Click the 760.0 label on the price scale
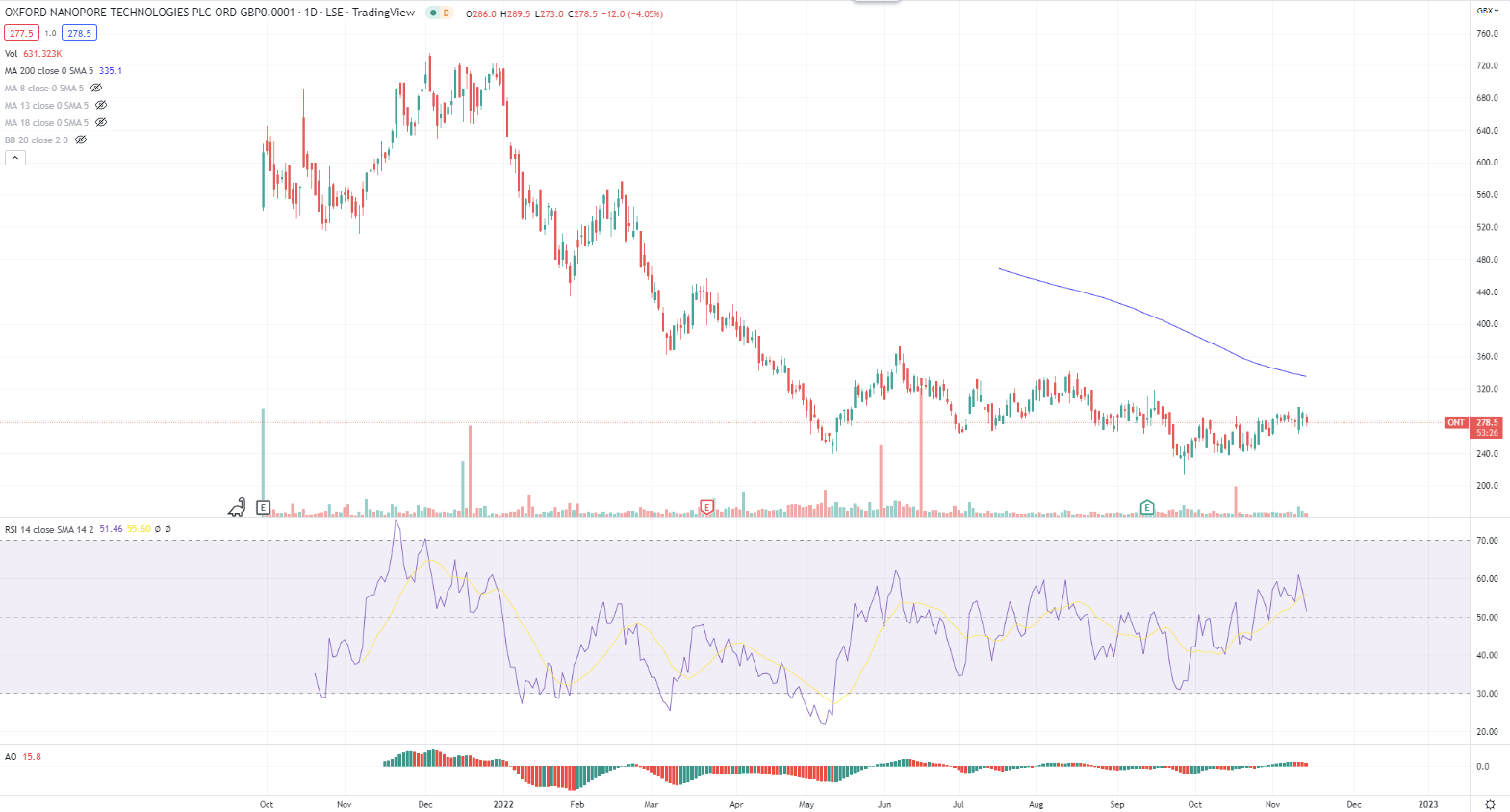This screenshot has height=812, width=1510. point(1487,34)
